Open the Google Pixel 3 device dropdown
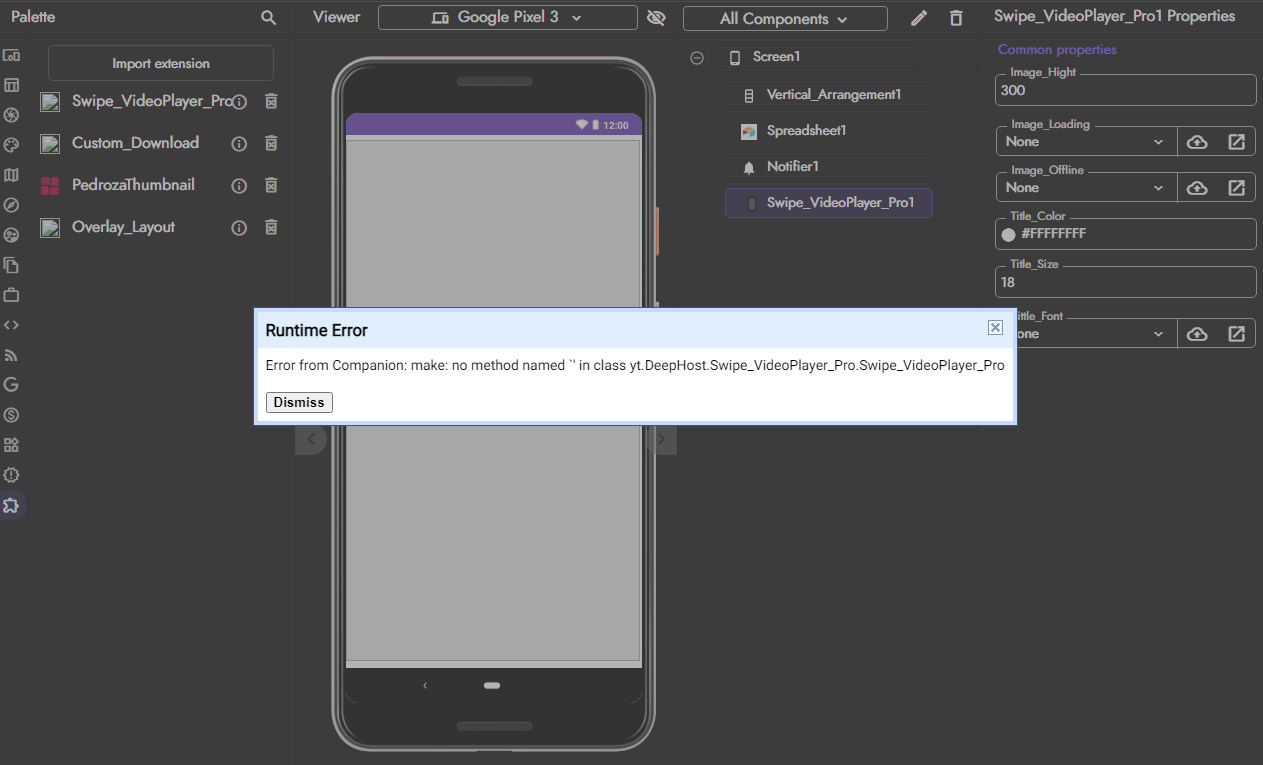Screen dimensions: 1263x765 pos(507,17)
